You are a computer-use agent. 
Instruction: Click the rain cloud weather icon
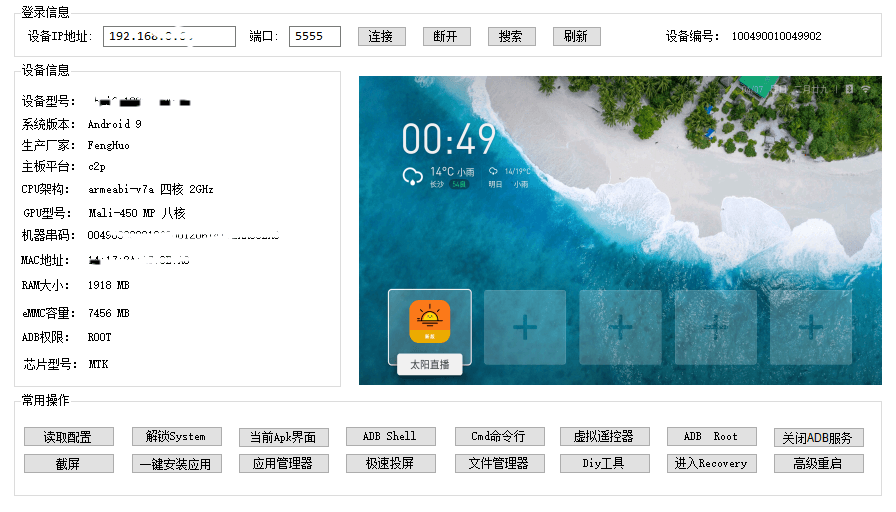click(x=412, y=177)
